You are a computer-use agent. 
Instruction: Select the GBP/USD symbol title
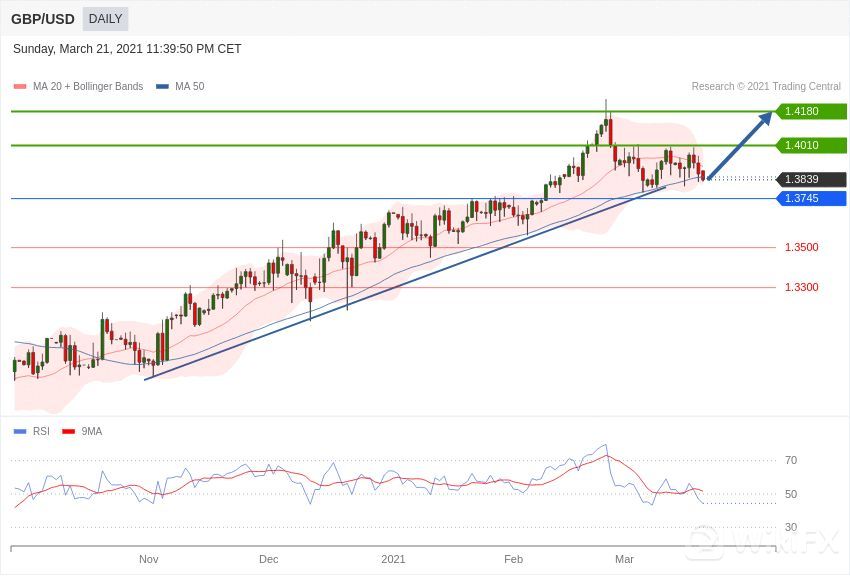pyautogui.click(x=43, y=19)
